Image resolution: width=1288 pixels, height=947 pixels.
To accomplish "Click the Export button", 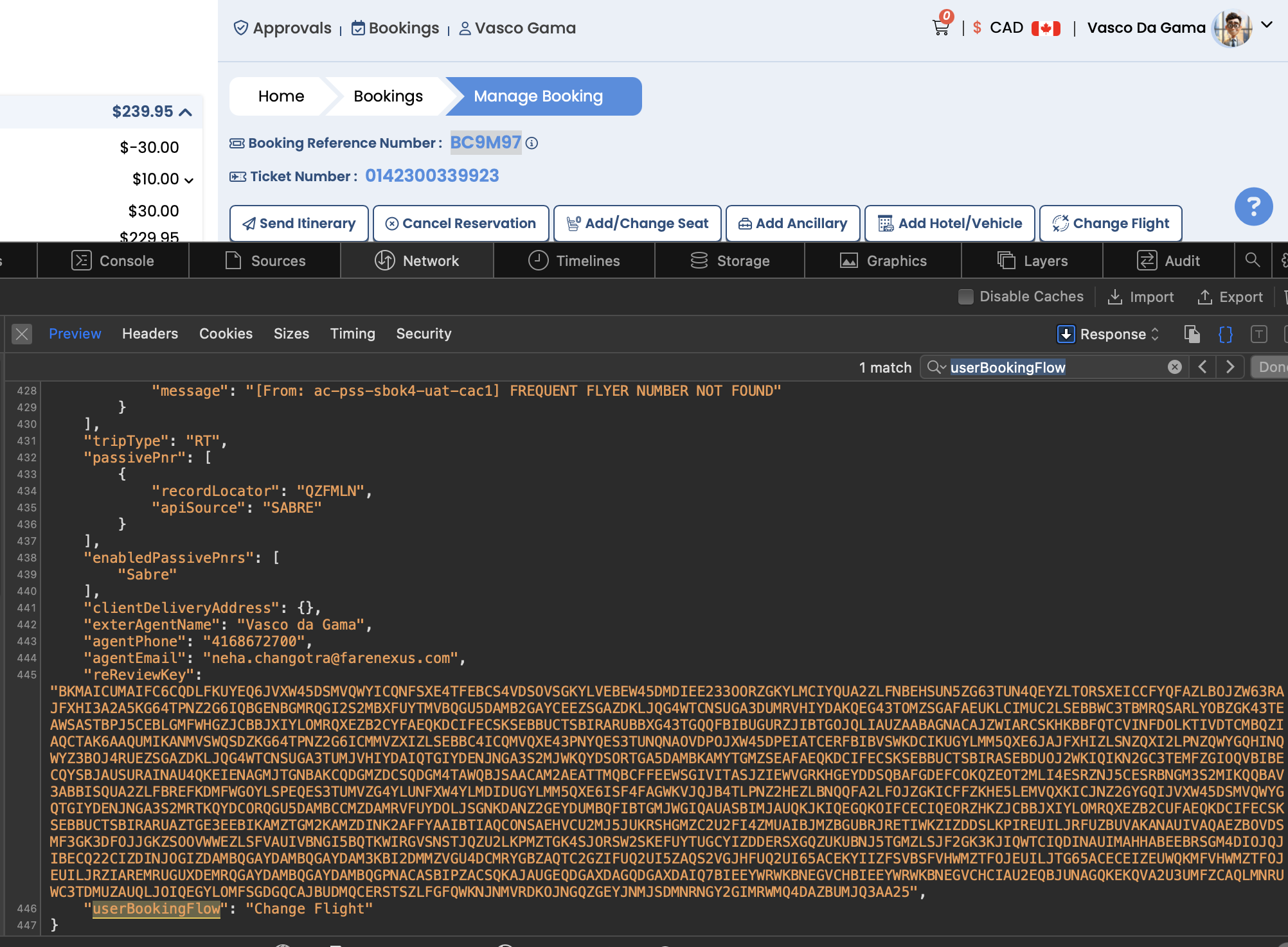I will [x=1230, y=297].
